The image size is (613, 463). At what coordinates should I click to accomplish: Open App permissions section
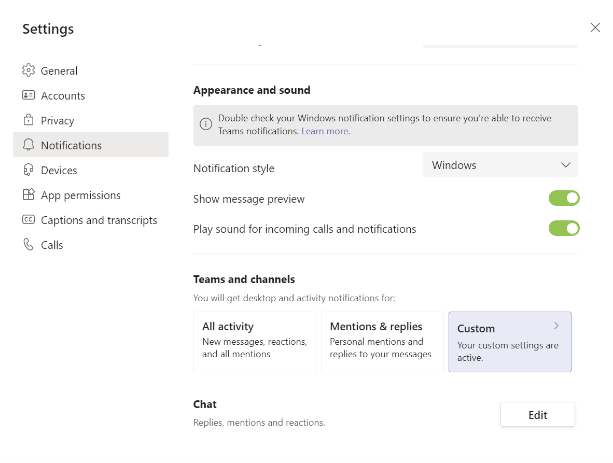91,195
